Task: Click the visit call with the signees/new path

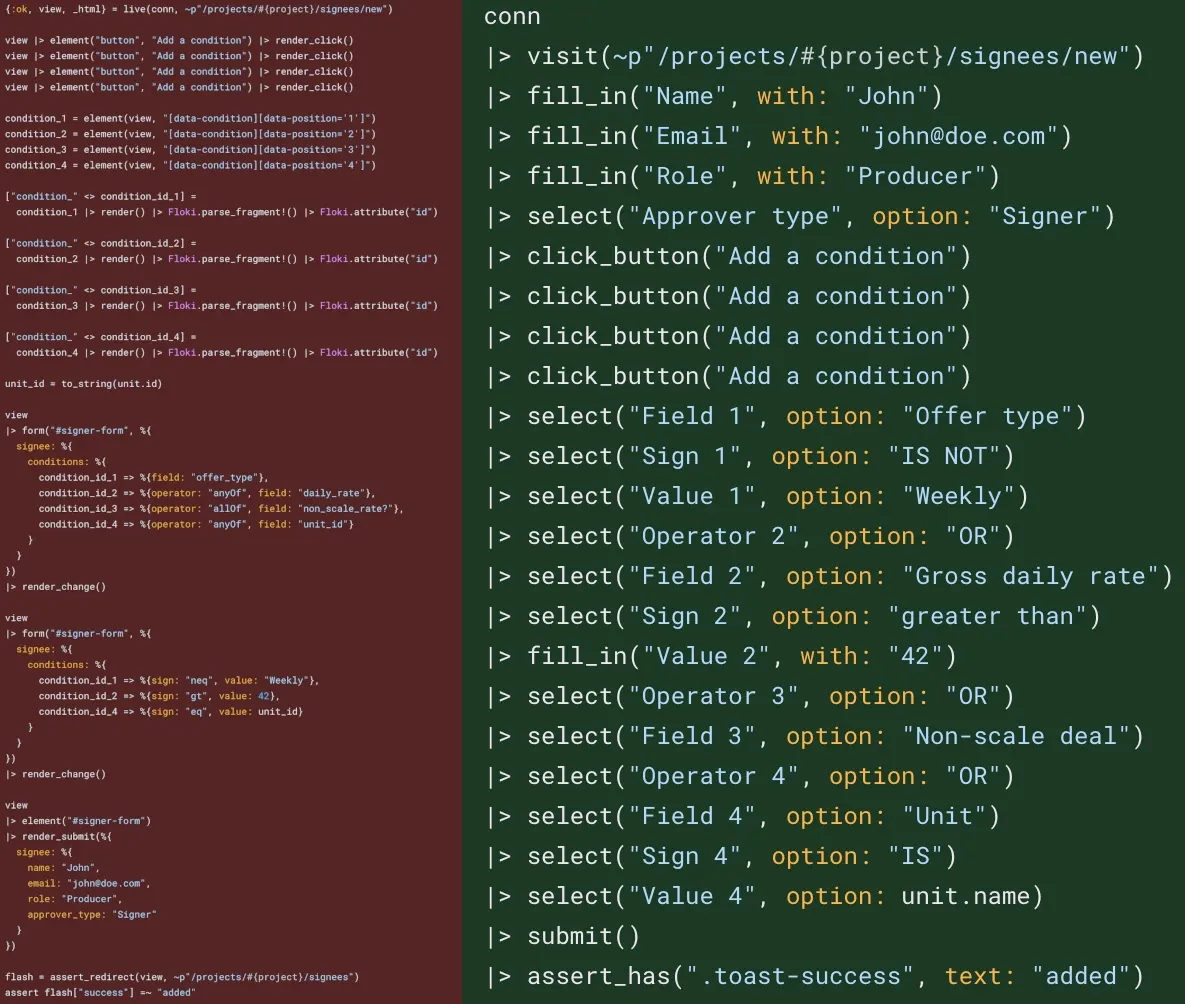Action: [814, 57]
